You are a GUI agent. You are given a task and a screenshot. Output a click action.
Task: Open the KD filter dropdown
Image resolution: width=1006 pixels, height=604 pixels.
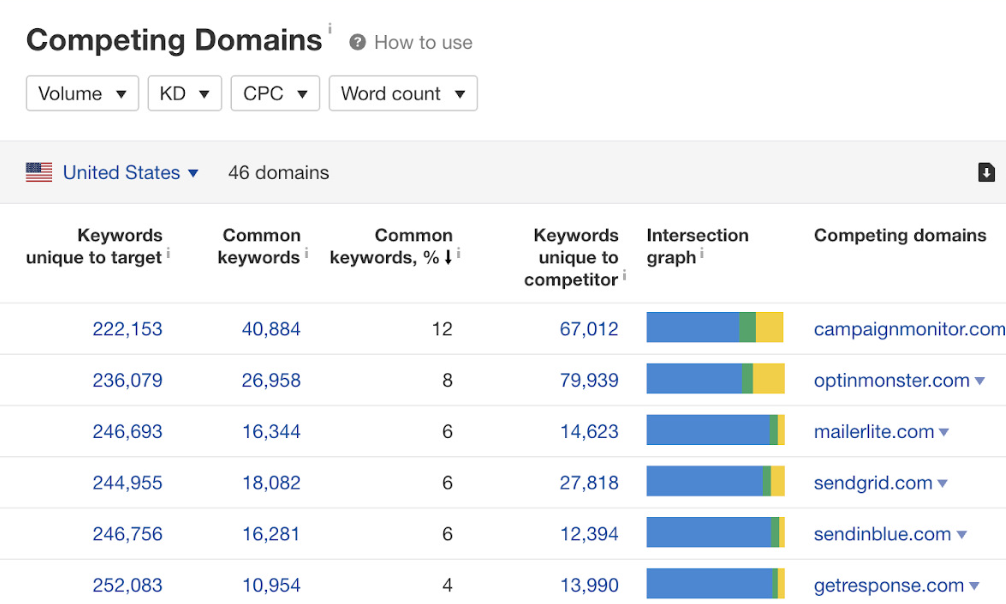[x=185, y=94]
